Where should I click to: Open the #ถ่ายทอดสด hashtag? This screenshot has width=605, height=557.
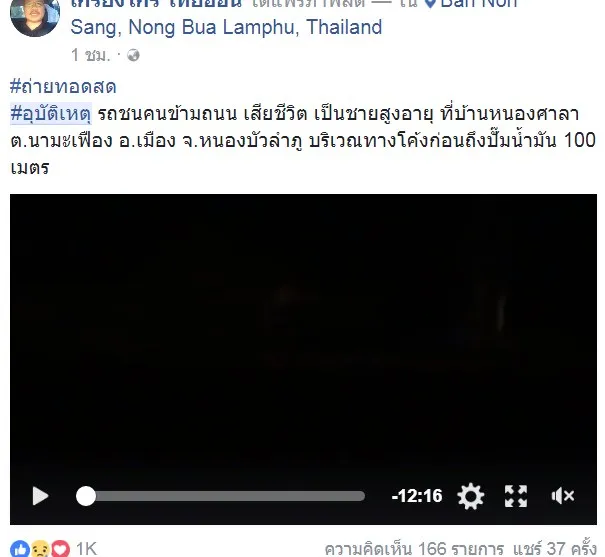click(x=63, y=86)
